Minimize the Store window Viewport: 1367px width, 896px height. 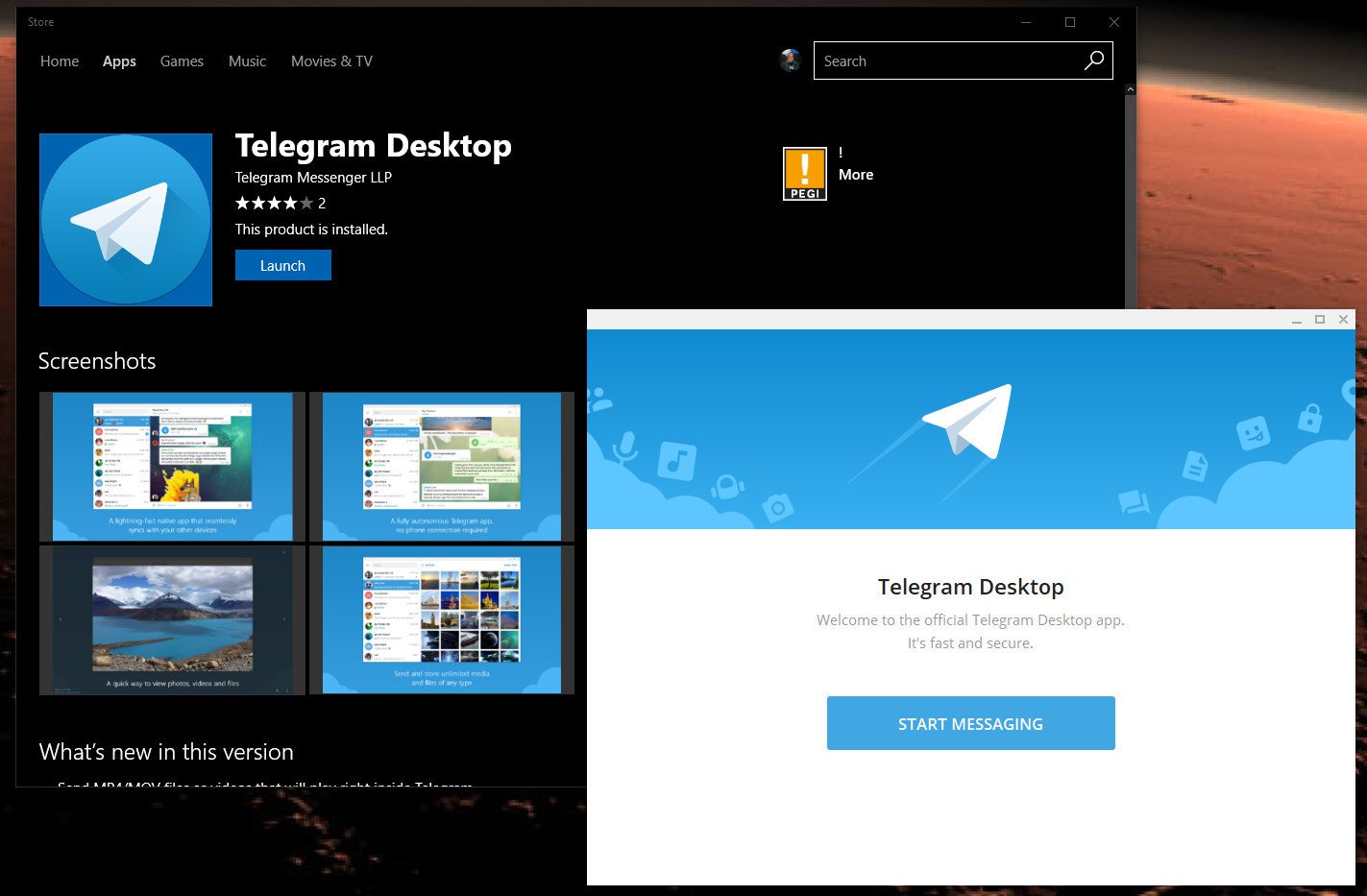click(x=1026, y=22)
